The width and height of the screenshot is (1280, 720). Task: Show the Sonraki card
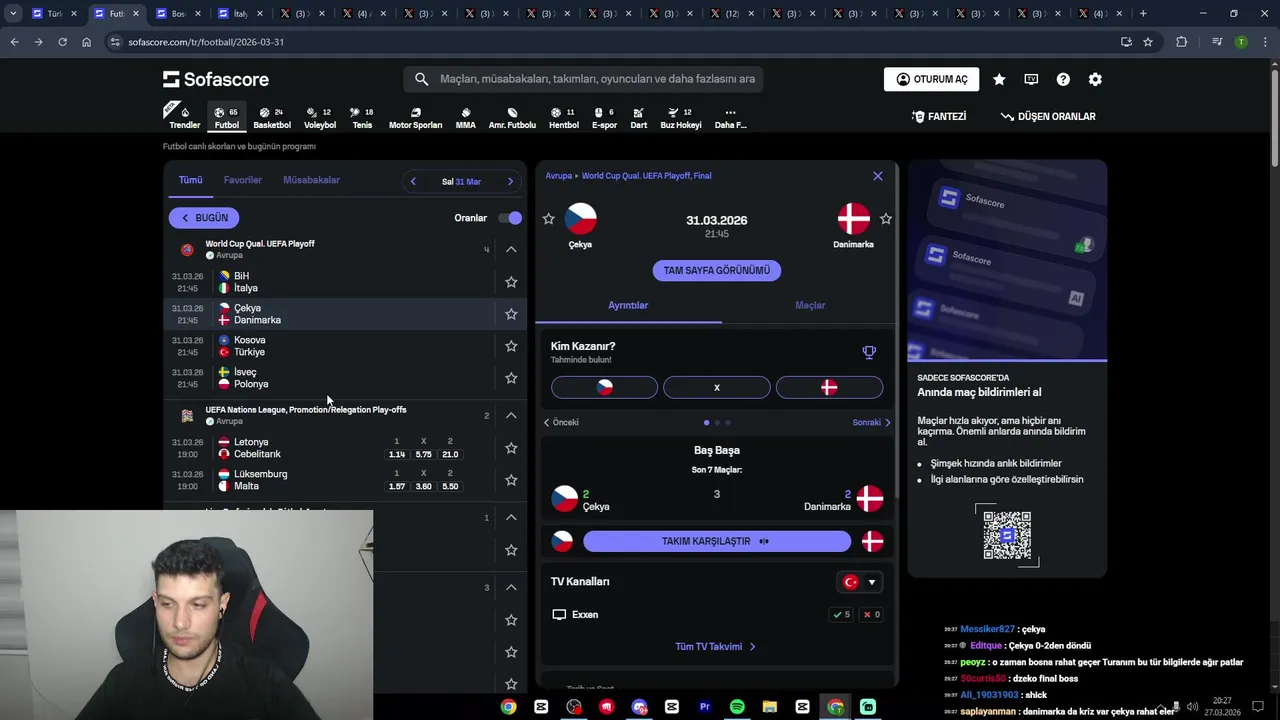[871, 422]
